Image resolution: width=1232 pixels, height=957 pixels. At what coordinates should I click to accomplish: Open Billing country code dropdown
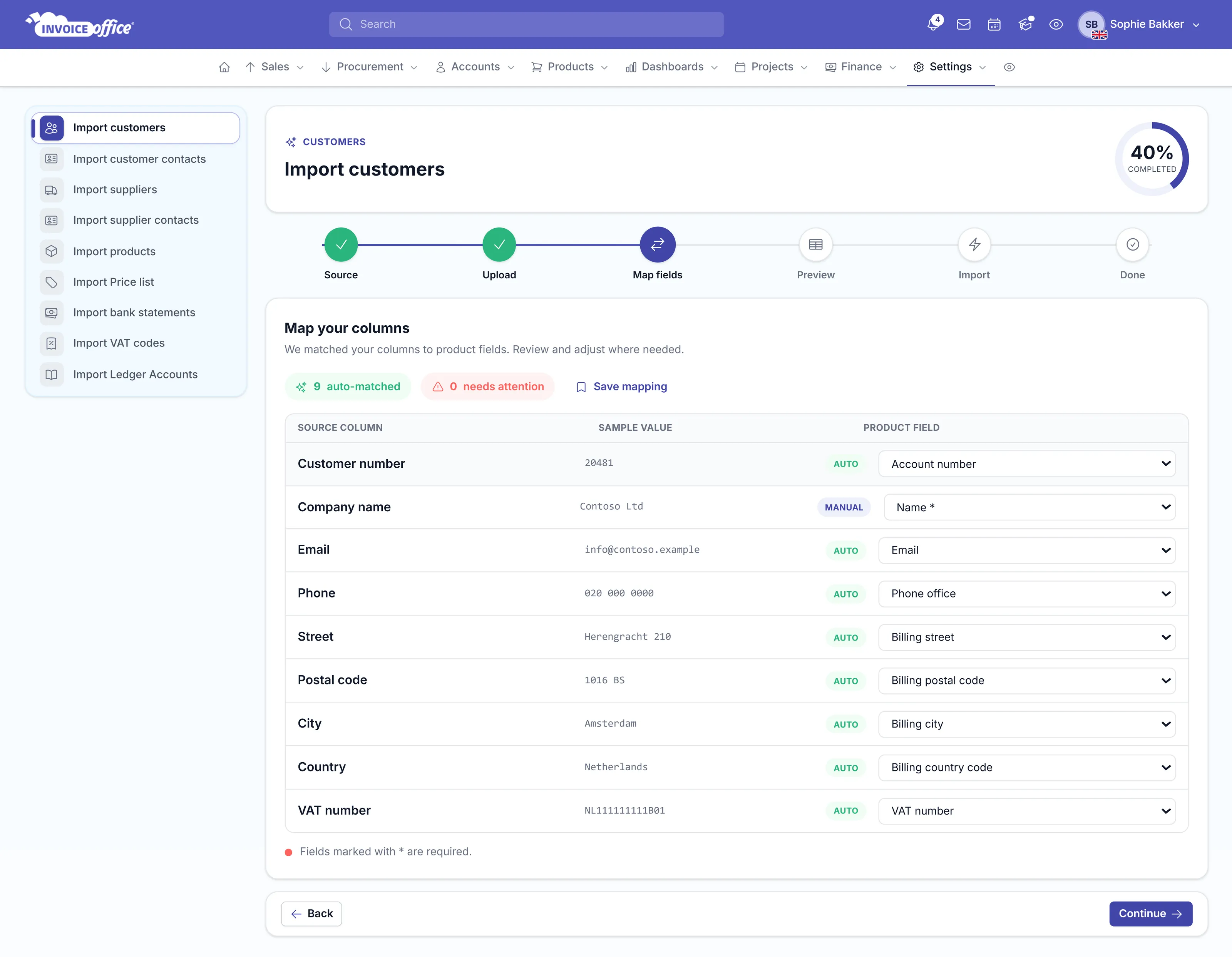(x=1027, y=768)
